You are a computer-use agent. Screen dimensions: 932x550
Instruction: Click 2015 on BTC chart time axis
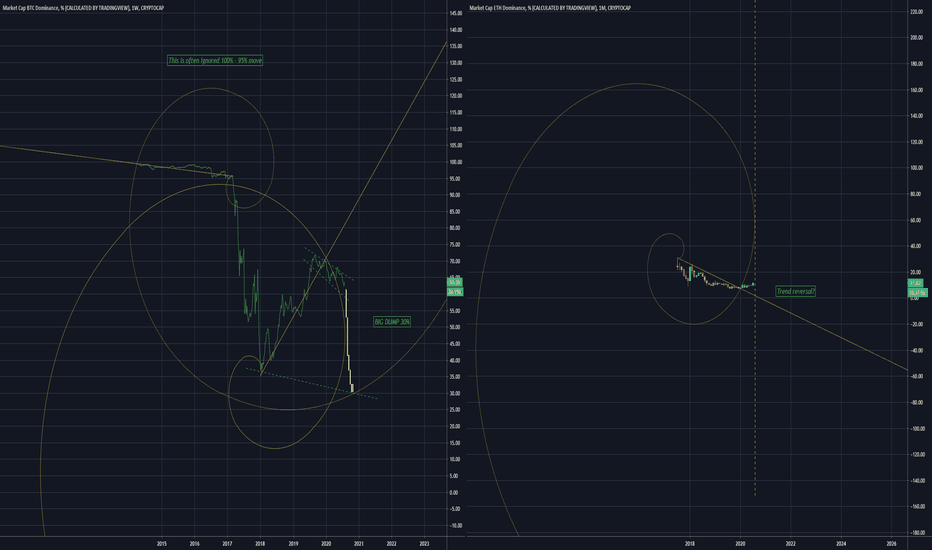(162, 543)
